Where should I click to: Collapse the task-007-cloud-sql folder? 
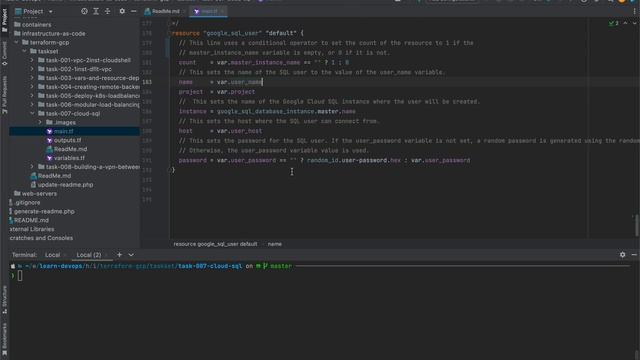[32, 113]
